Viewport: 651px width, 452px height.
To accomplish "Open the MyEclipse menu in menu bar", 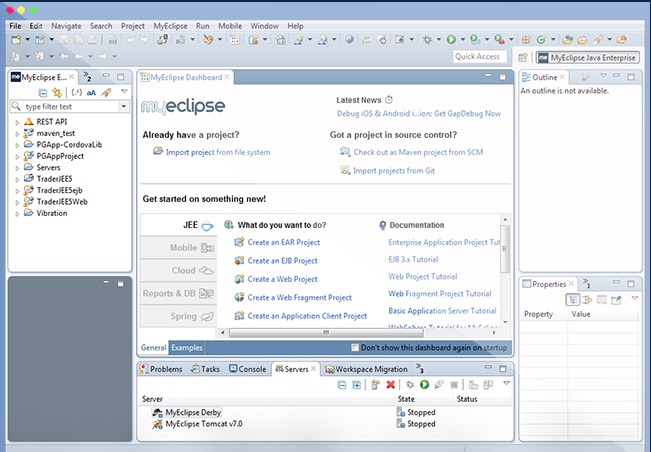I will point(169,24).
